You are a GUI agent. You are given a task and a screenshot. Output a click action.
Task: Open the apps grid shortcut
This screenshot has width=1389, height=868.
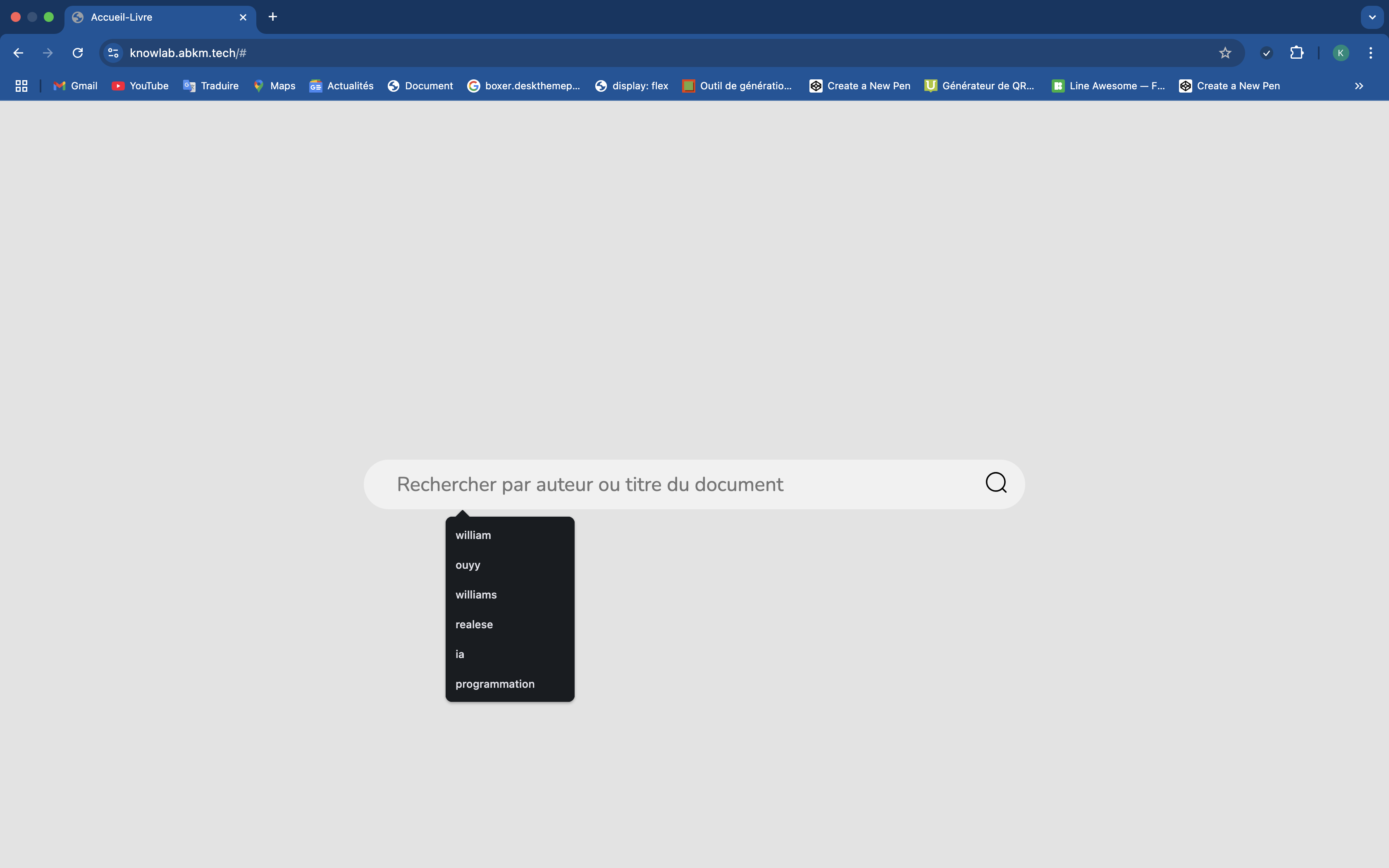coord(21,86)
